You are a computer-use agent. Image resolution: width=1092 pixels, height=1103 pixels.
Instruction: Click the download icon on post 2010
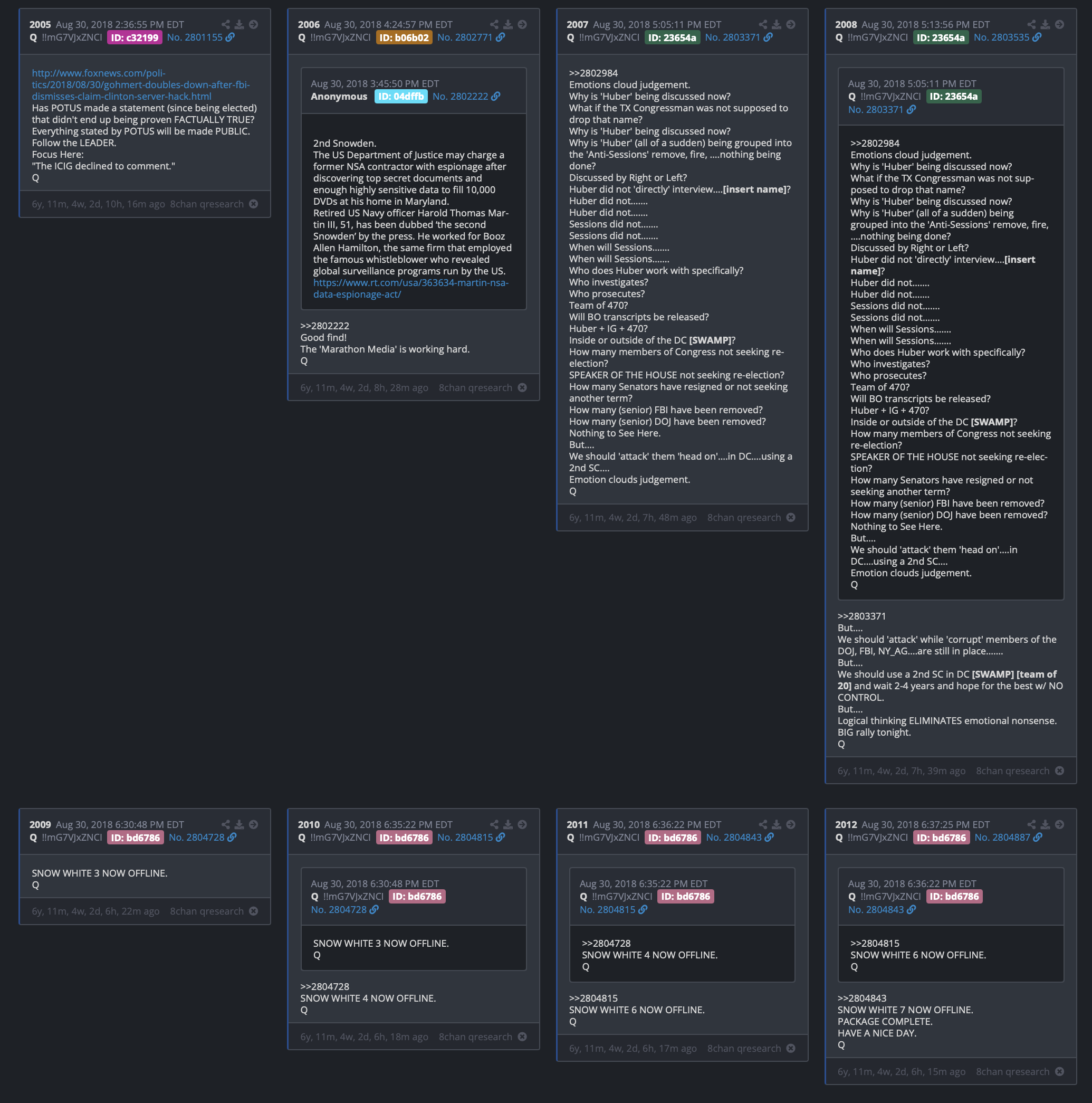click(x=508, y=824)
